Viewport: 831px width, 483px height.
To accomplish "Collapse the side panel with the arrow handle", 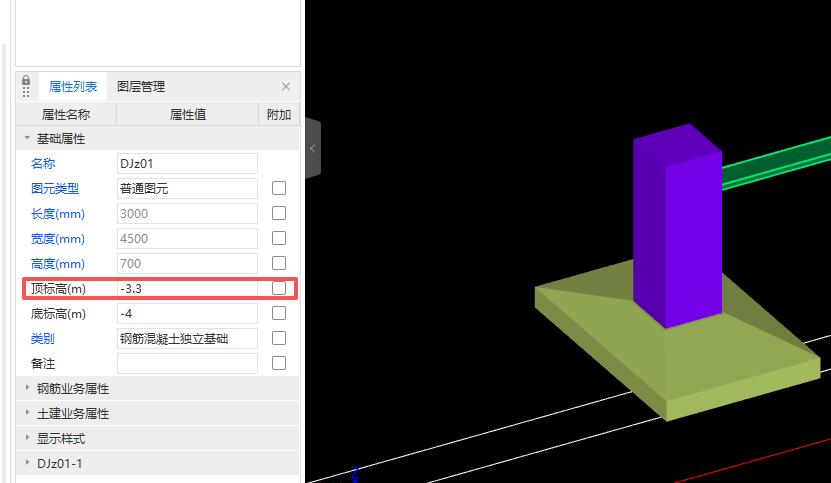I will click(x=313, y=148).
